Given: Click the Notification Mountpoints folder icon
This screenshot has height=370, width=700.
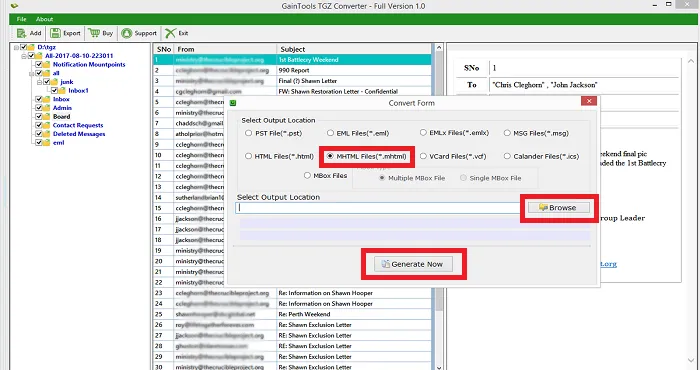Looking at the screenshot, I should tap(46, 65).
